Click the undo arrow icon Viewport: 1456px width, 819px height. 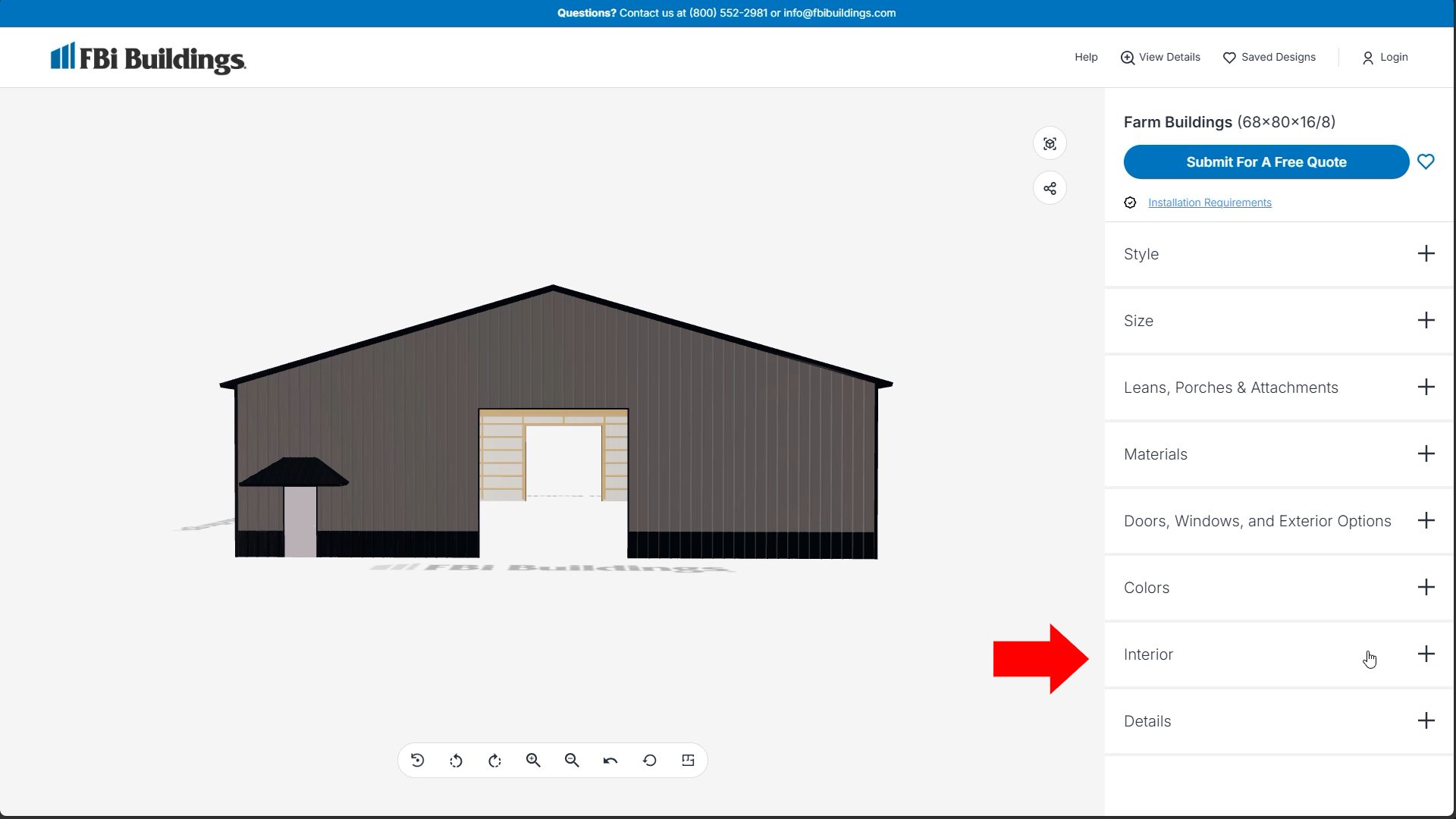(610, 761)
